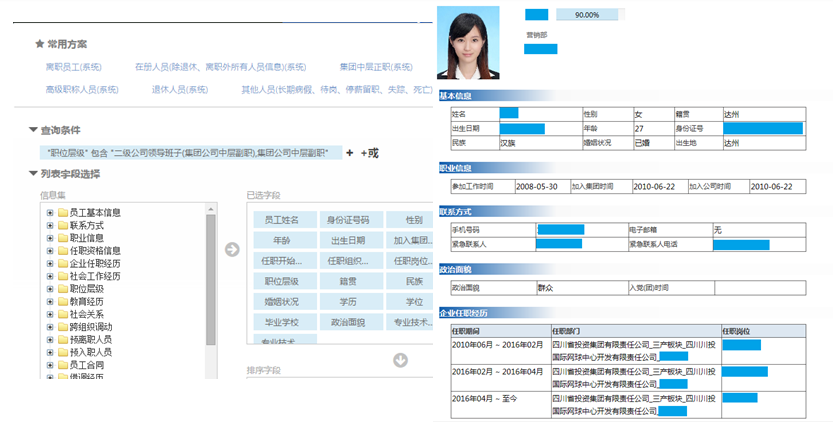
Task: Click the down arrow icon below selected fields
Action: [400, 360]
